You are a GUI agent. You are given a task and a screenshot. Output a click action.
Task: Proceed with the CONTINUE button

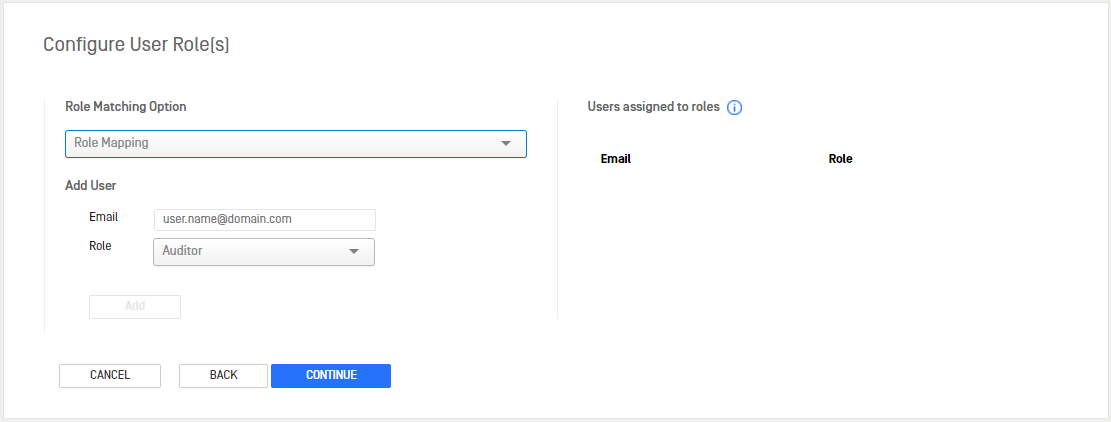(x=331, y=375)
